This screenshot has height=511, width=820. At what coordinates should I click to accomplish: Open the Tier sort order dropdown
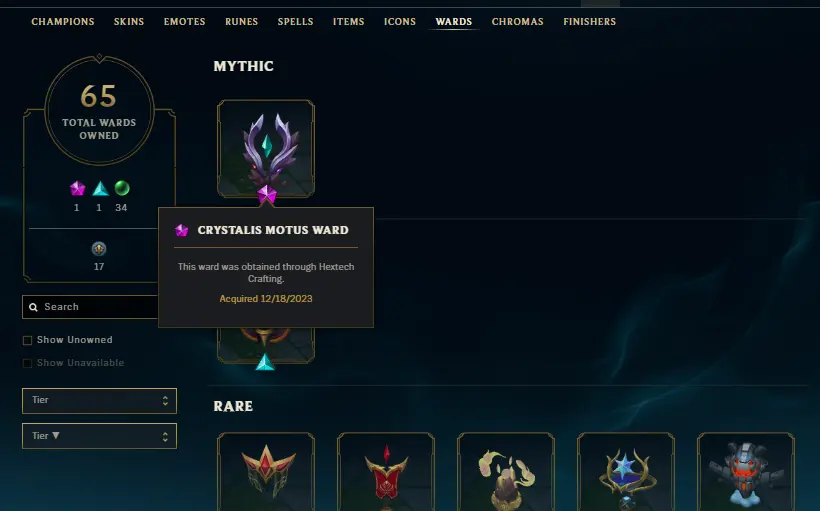click(x=99, y=436)
